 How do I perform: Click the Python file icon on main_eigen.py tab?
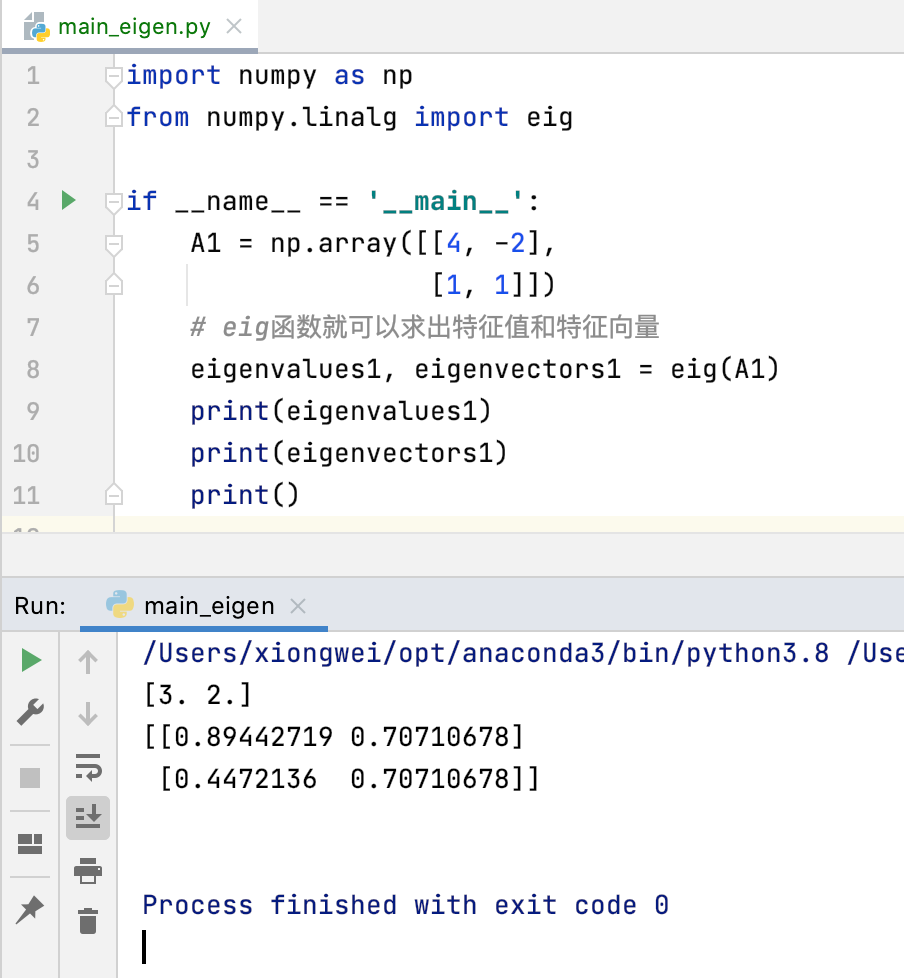(36, 27)
